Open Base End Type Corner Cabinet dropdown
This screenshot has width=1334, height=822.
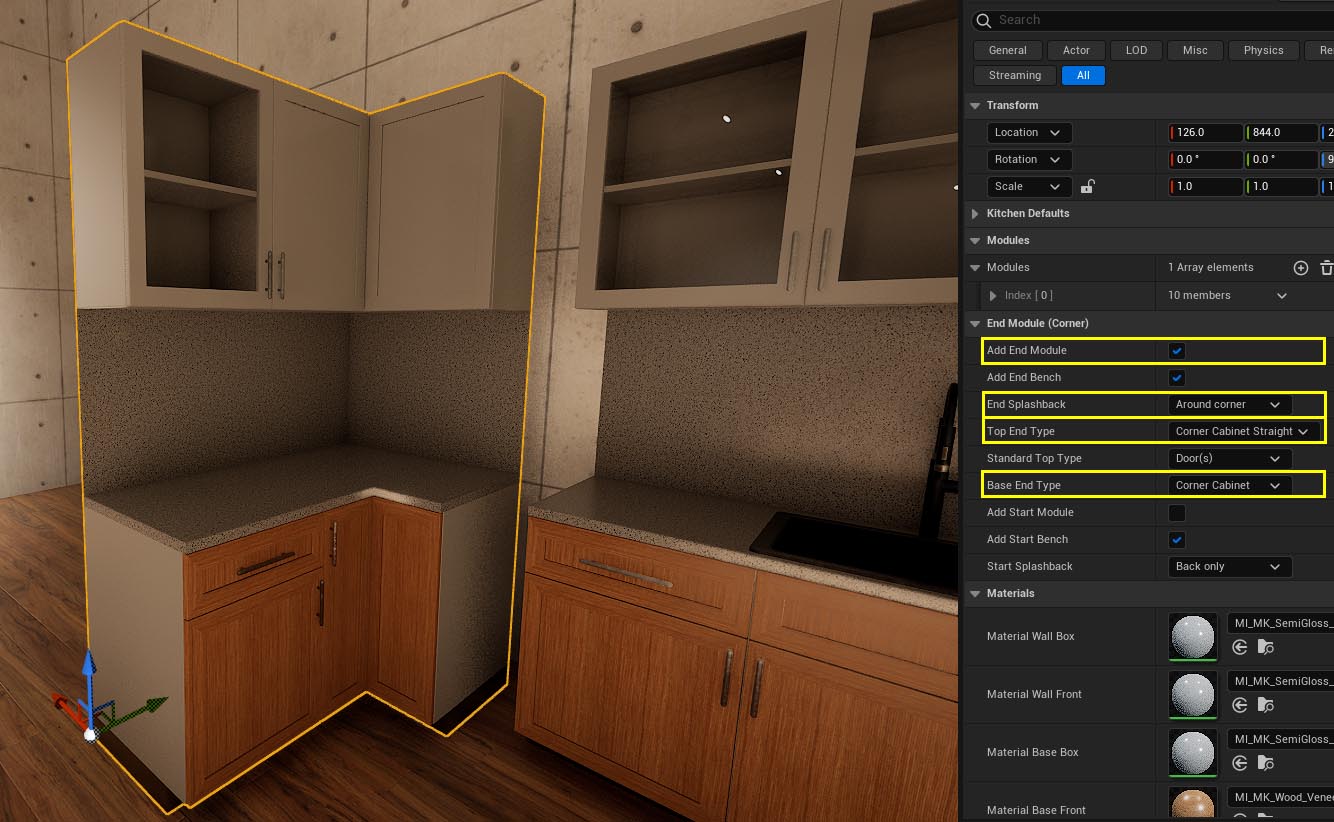click(1230, 485)
